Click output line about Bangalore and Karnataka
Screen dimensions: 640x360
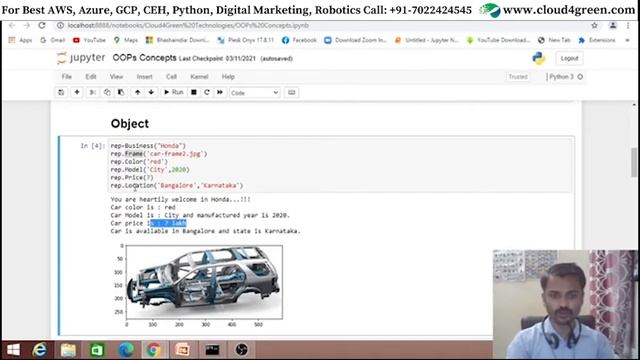(x=205, y=231)
